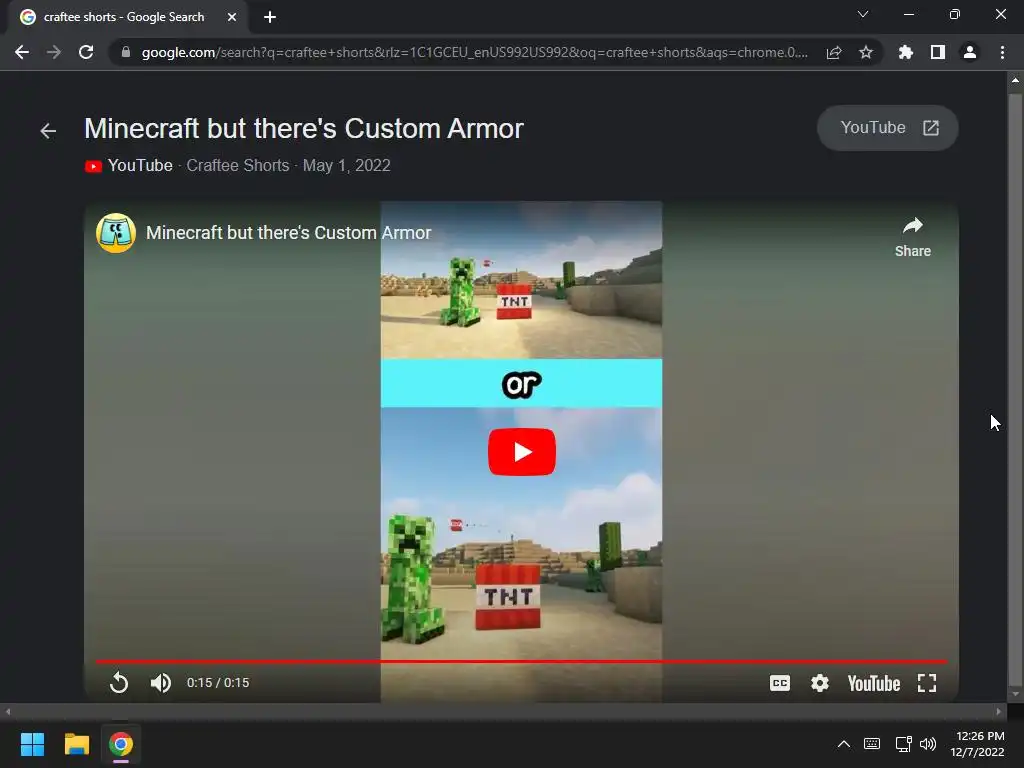View site information lock icon

(x=125, y=52)
